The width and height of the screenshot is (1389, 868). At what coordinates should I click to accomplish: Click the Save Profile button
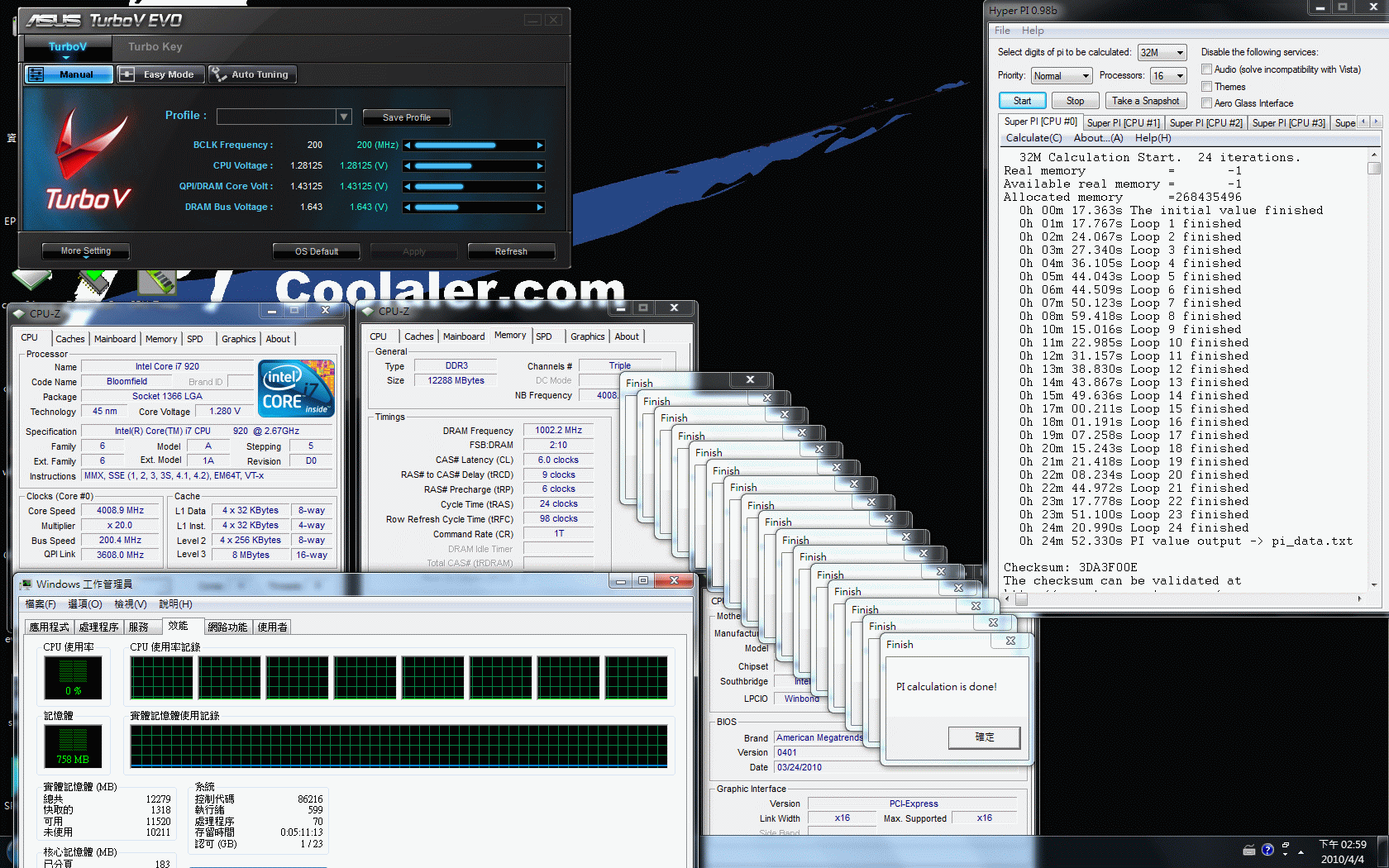pos(406,117)
